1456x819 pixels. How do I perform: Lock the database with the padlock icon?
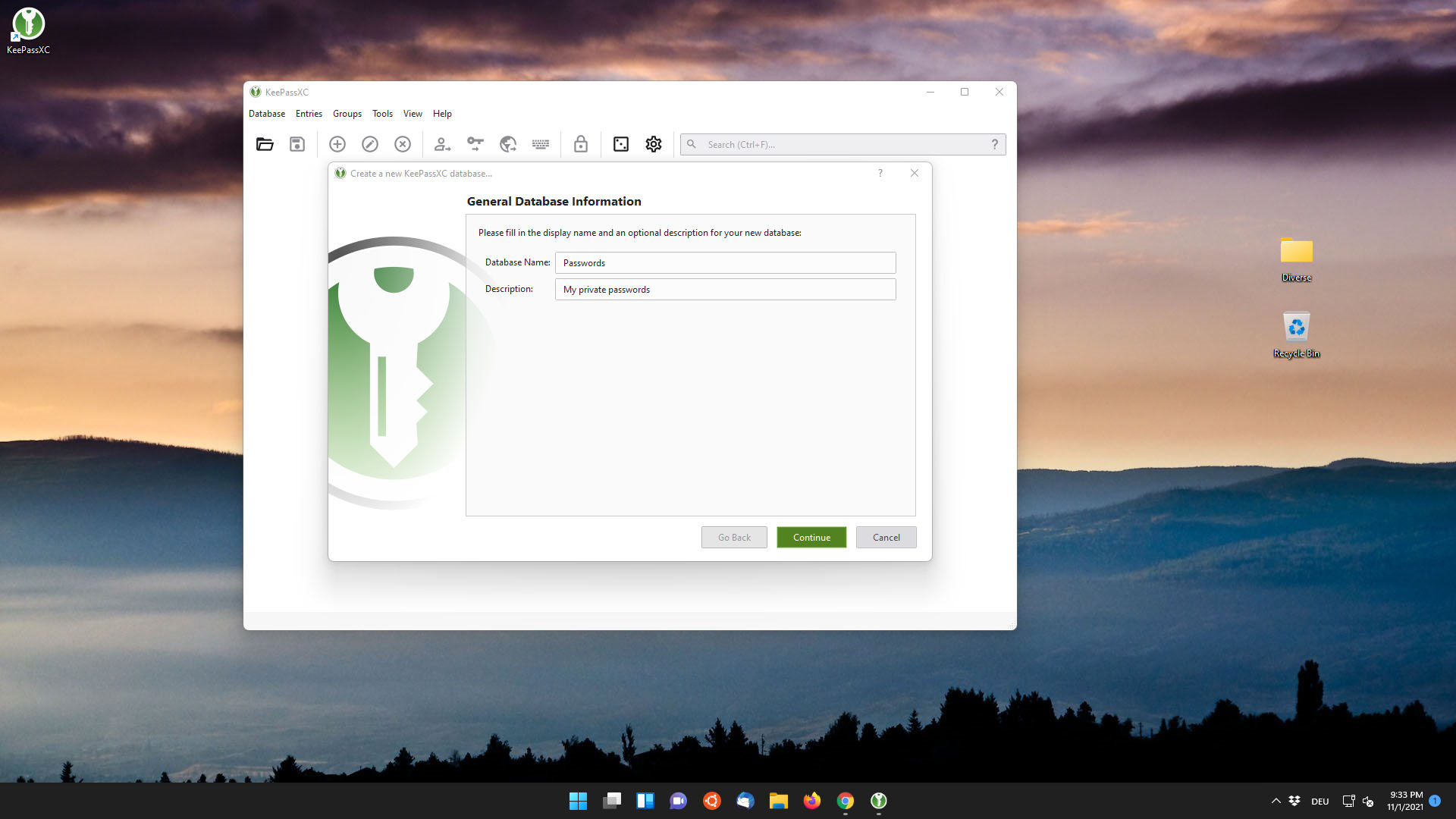tap(581, 144)
